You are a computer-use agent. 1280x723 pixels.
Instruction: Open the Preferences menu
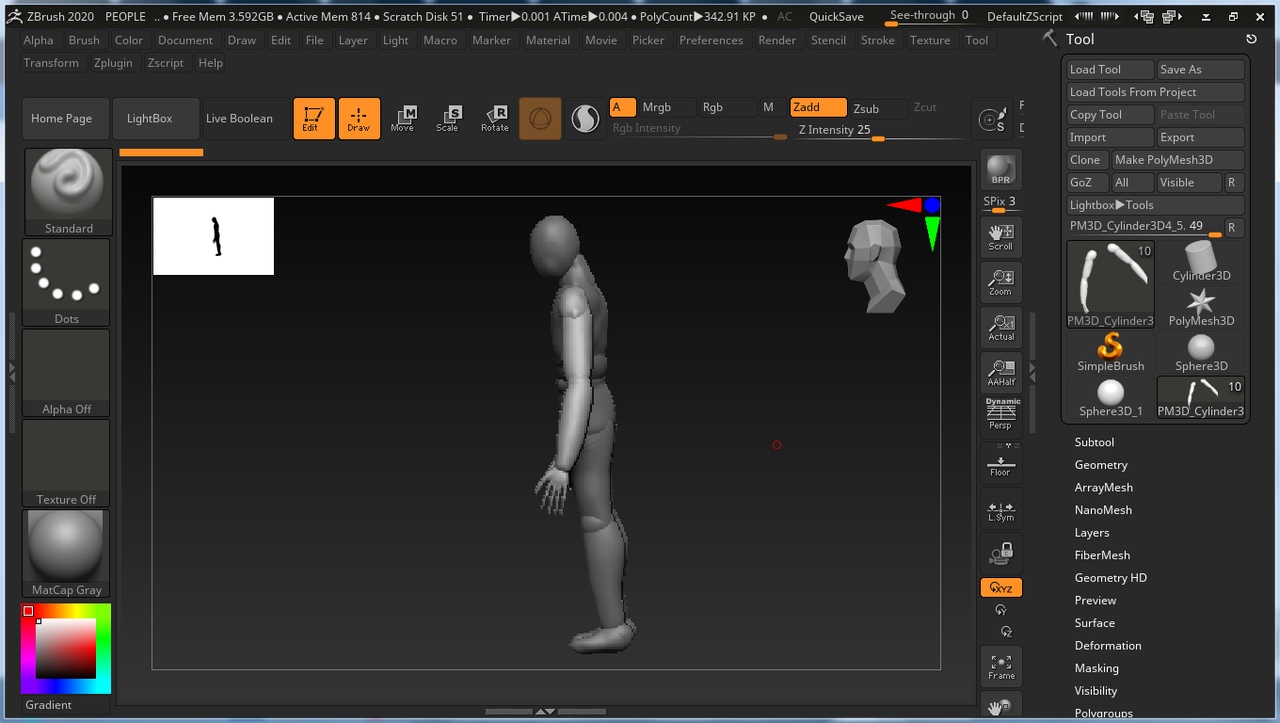[x=711, y=40]
